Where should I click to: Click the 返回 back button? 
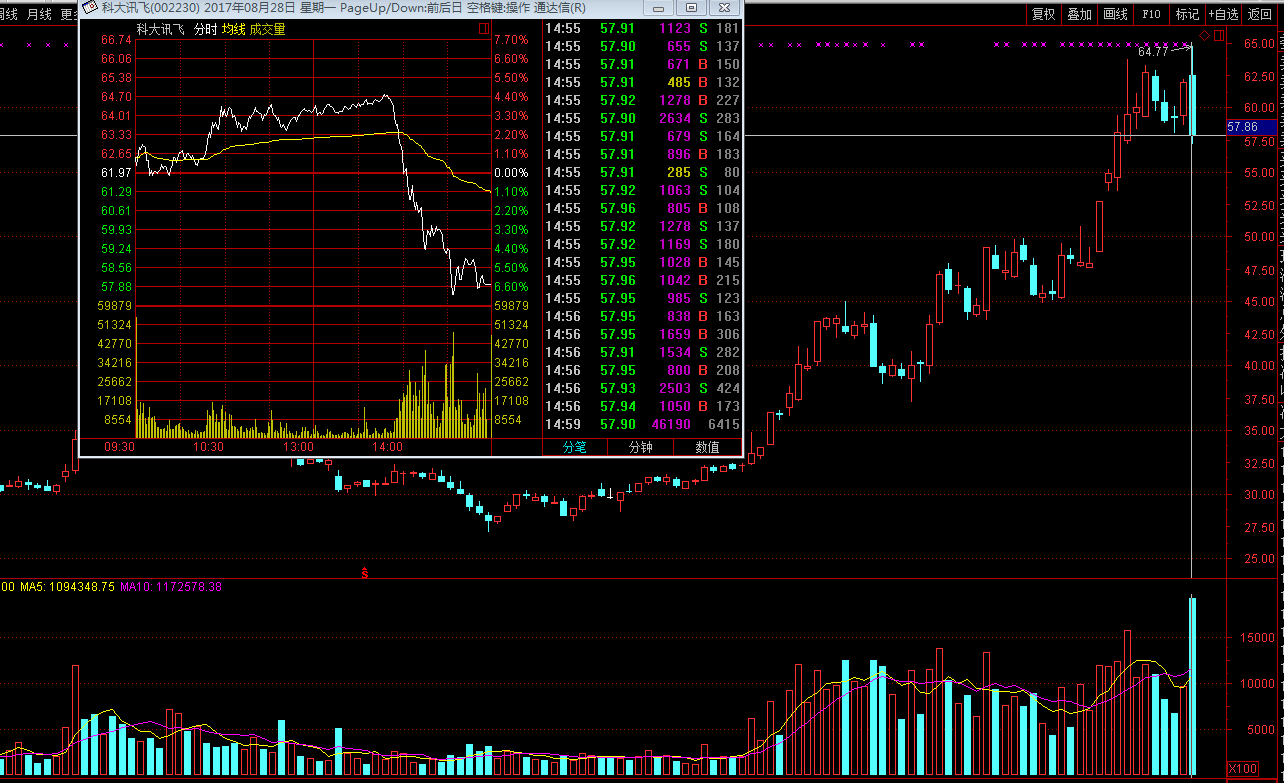[x=1259, y=14]
